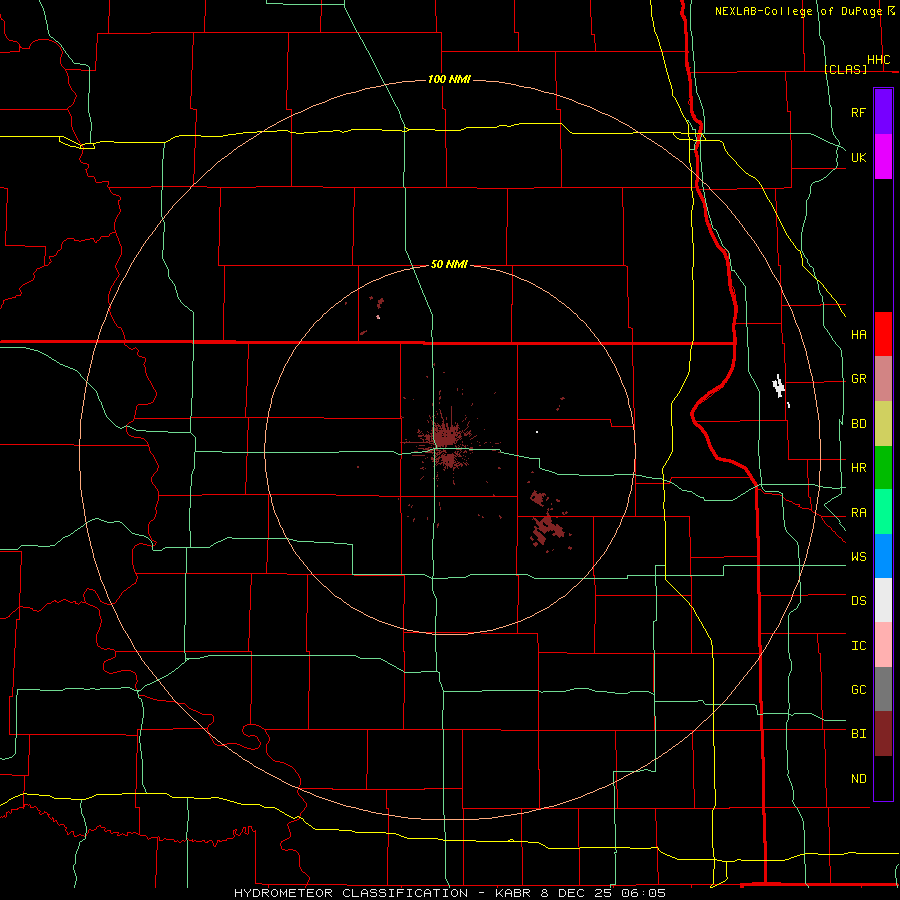Select the salmon GR legend swatch
The height and width of the screenshot is (900, 900).
pyautogui.click(x=883, y=379)
